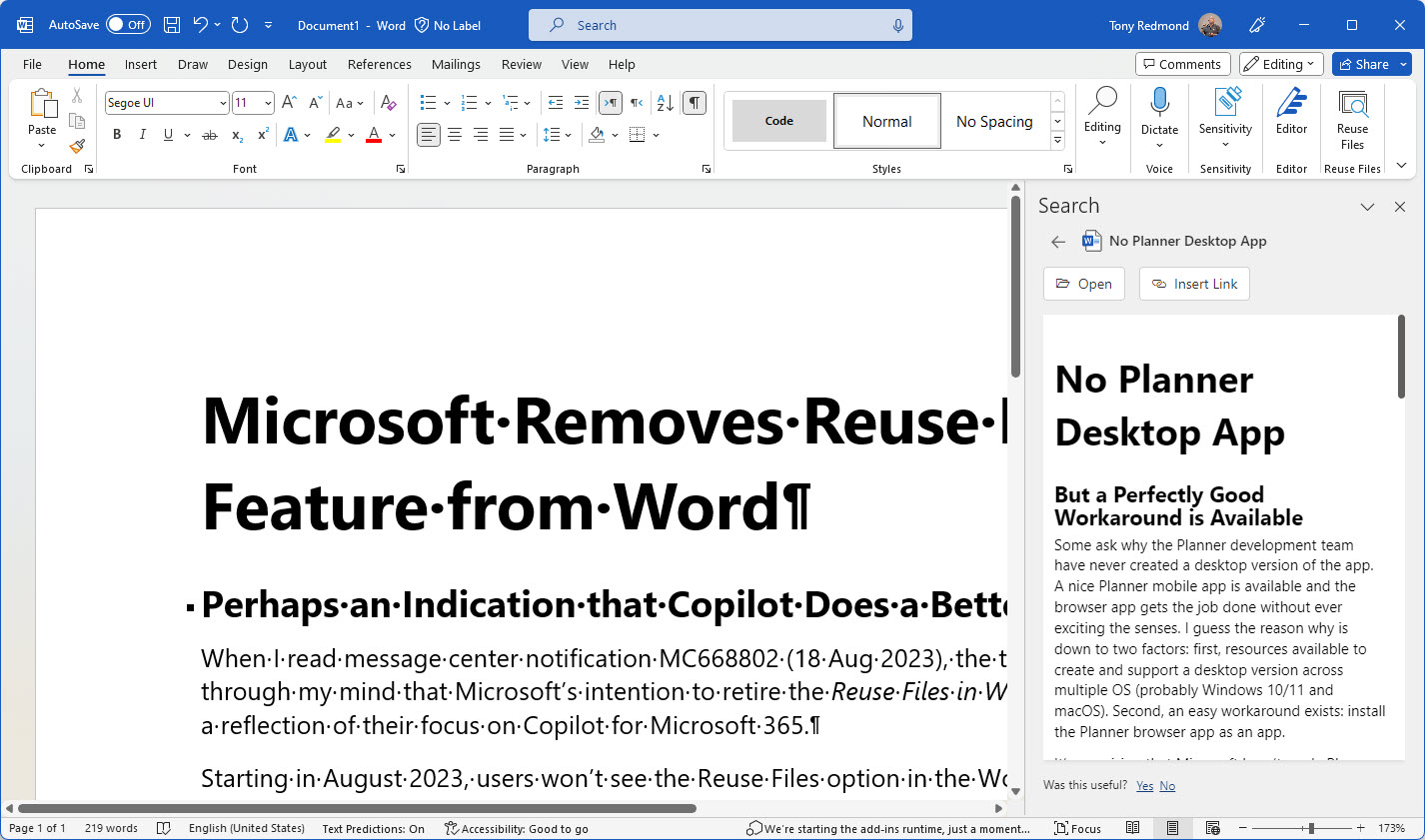This screenshot has width=1425, height=840.
Task: Open the Dictate microphone tool
Action: (x=1159, y=118)
